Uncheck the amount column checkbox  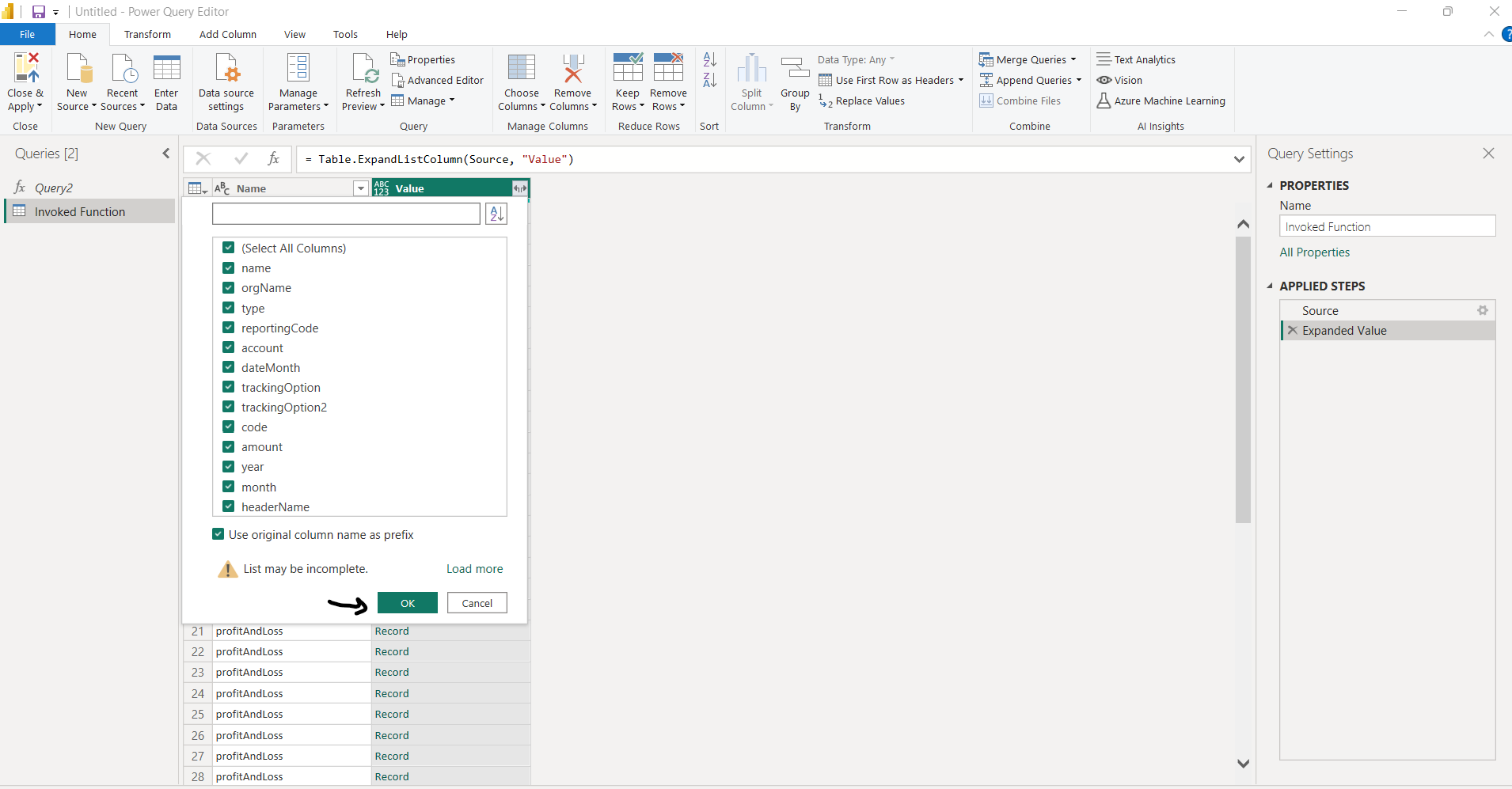(x=228, y=447)
